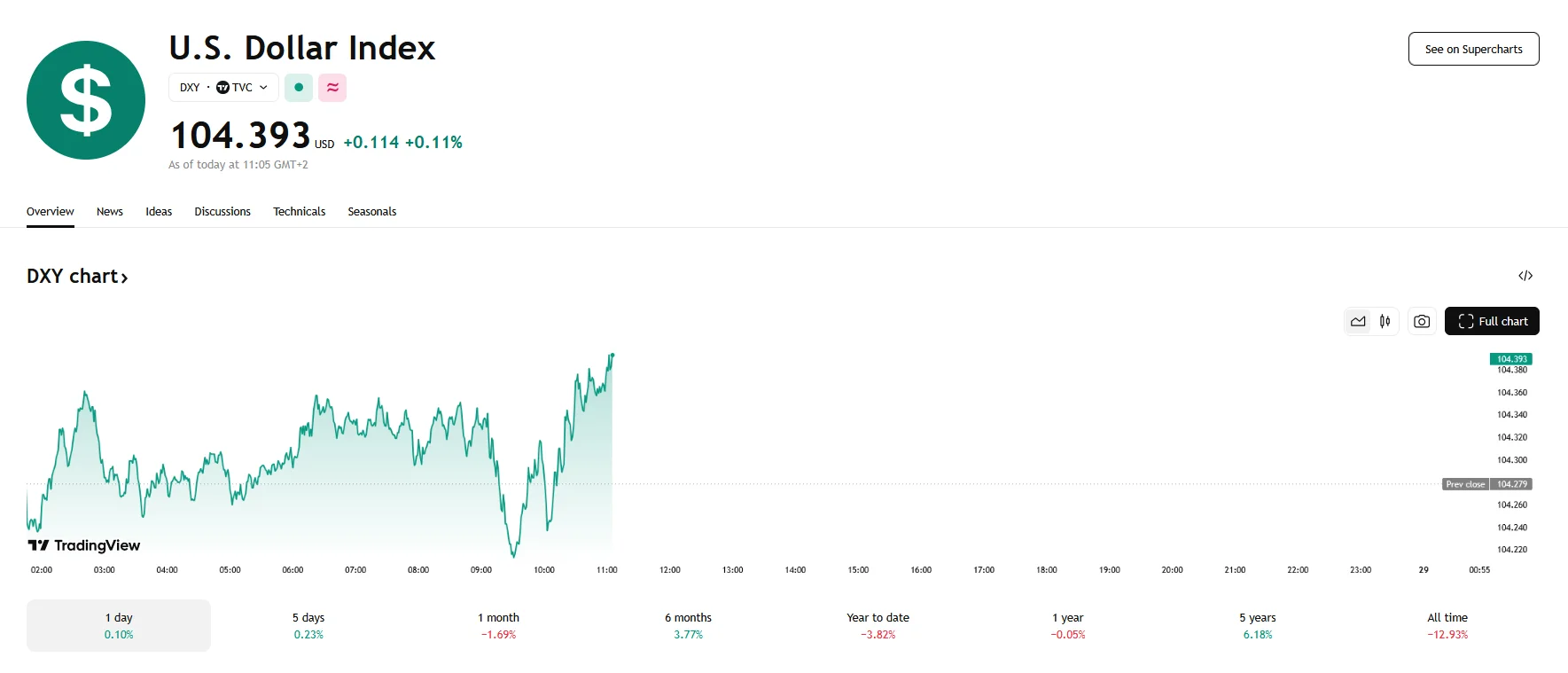Click the See on Supercharts button

[1473, 49]
